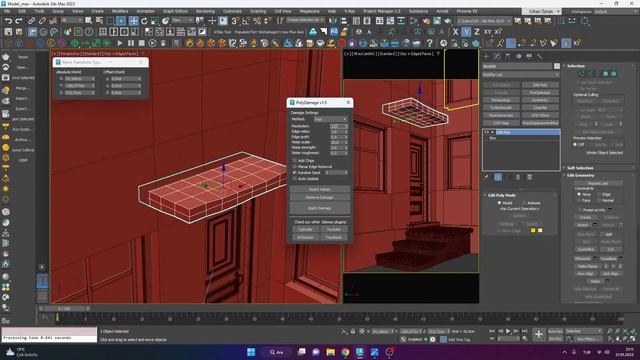Open the Modifiers menu
This screenshot has height=360, width=640.
pyautogui.click(x=120, y=11)
